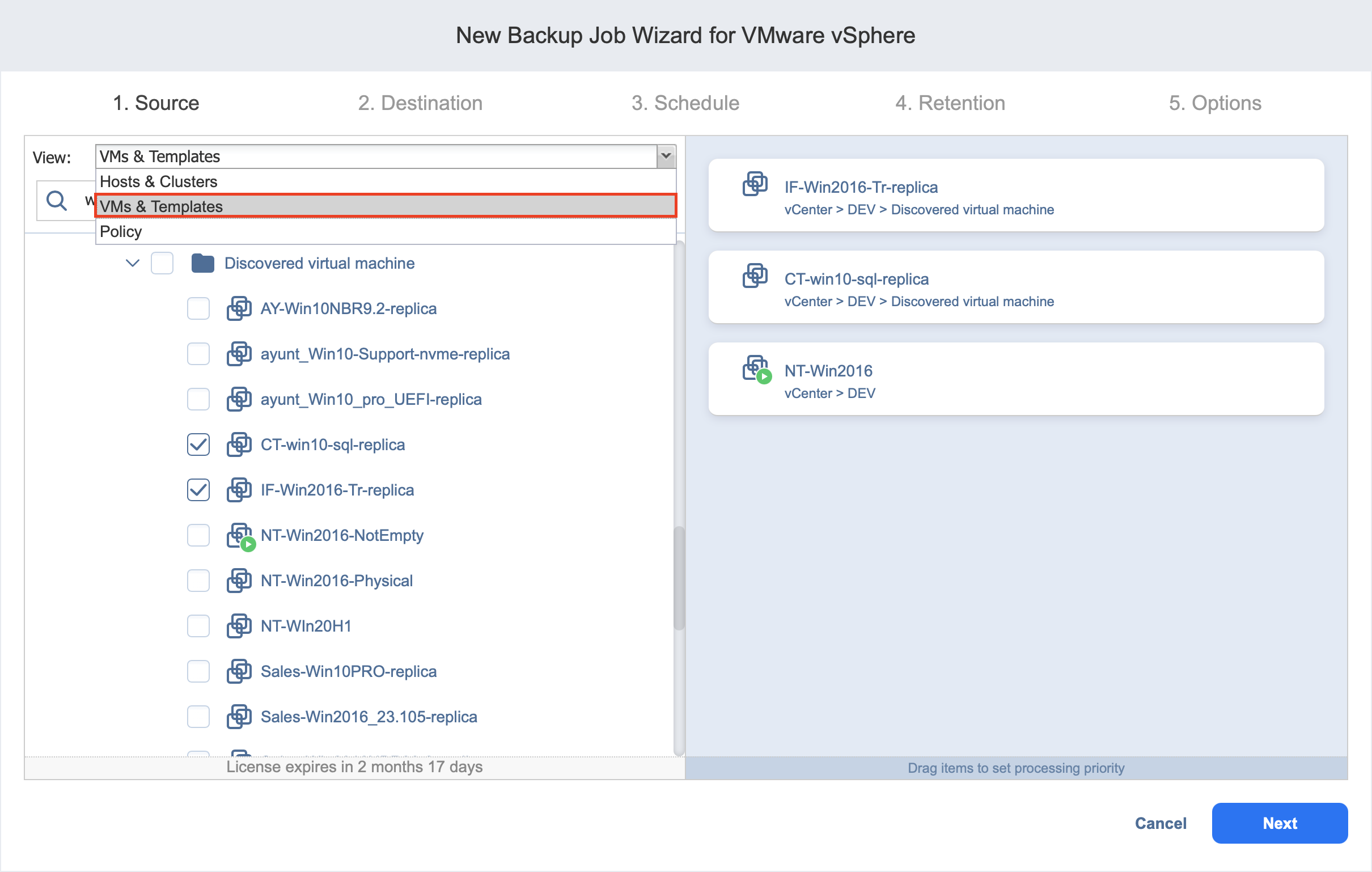
Task: Click the NT-Win2016-NotEmpty name
Action: click(342, 535)
